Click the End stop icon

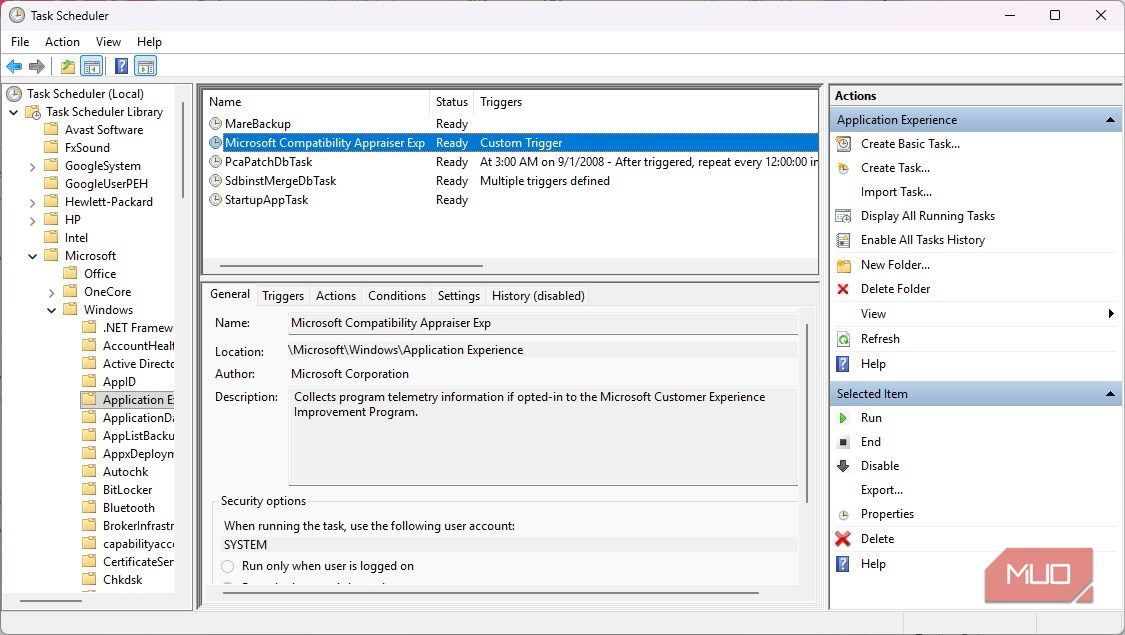point(844,442)
